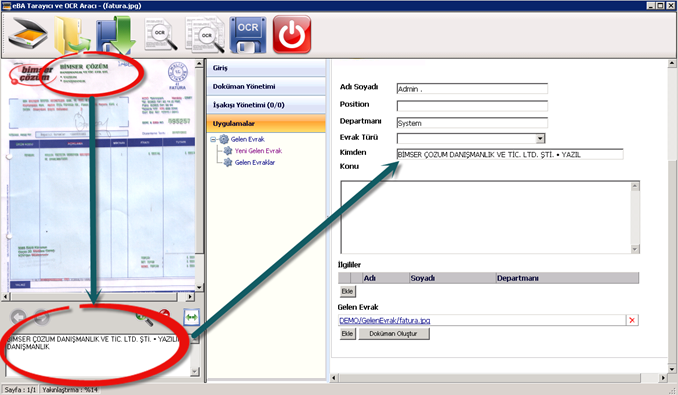Click the Doküman Oluştur button
Image resolution: width=678 pixels, height=395 pixels.
[x=393, y=334]
